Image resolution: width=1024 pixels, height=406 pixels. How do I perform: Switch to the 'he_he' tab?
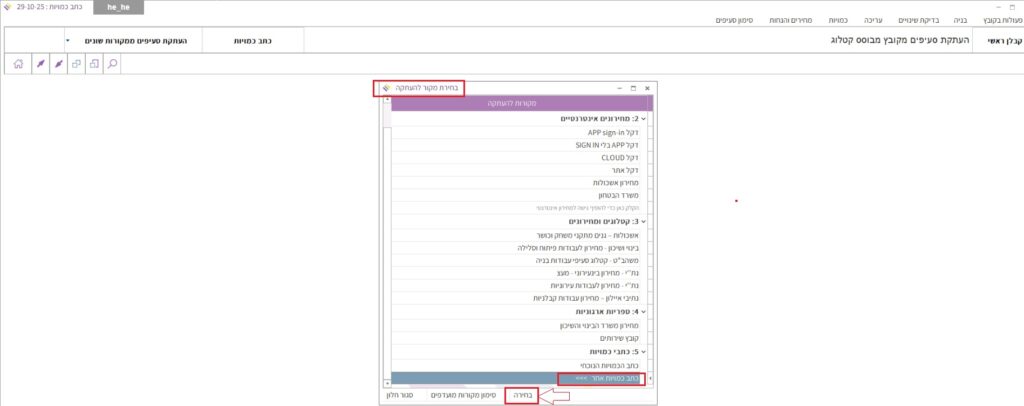click(x=118, y=7)
